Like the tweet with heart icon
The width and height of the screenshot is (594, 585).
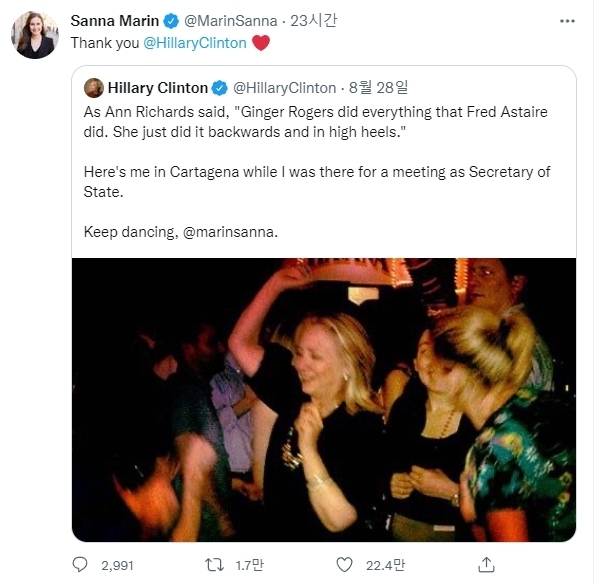[344, 565]
